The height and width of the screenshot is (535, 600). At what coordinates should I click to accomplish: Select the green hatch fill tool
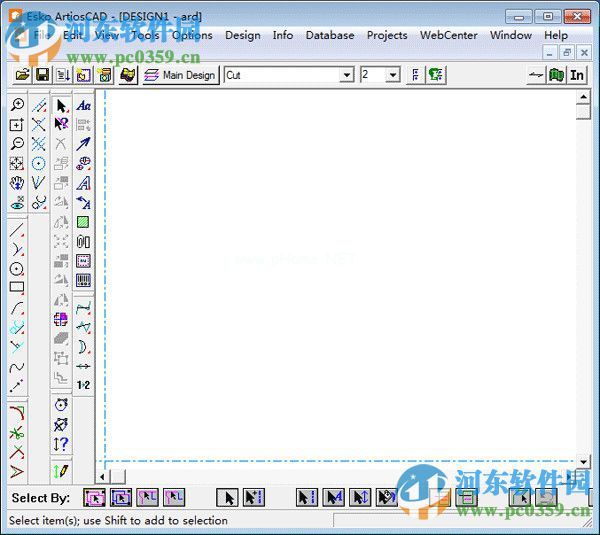[x=83, y=222]
